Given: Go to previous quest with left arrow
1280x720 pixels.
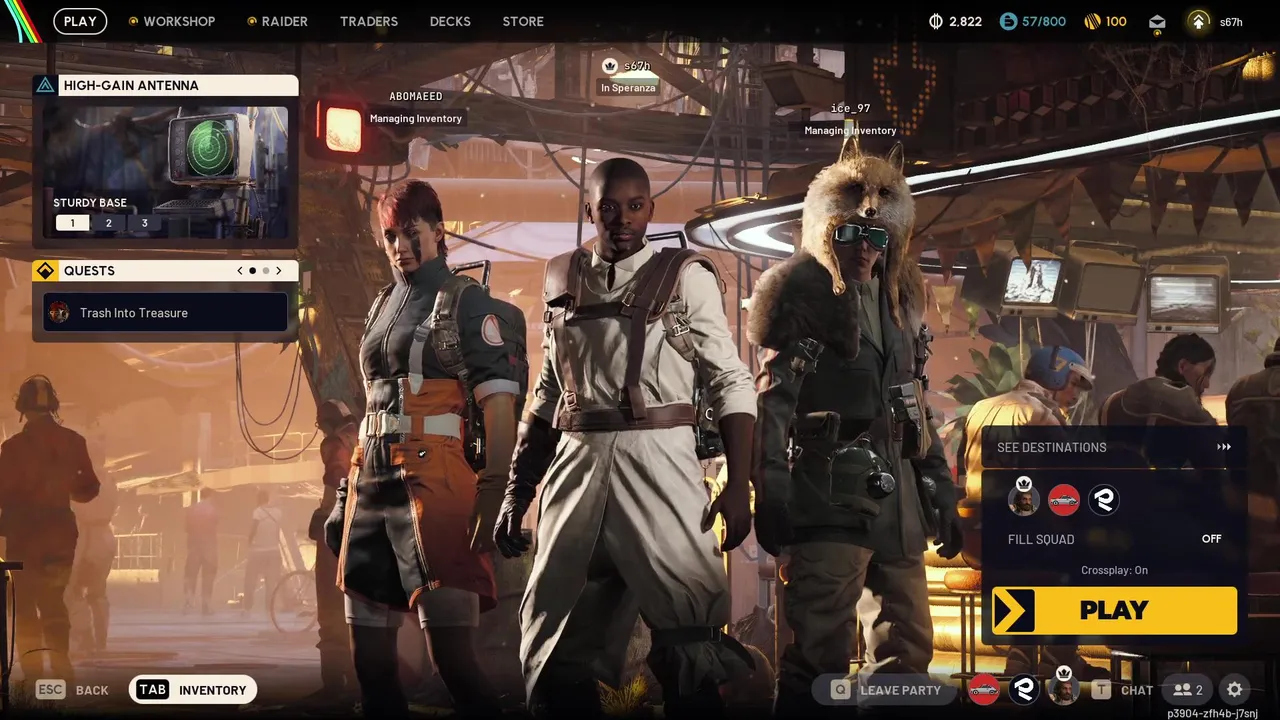Looking at the screenshot, I should tap(239, 271).
